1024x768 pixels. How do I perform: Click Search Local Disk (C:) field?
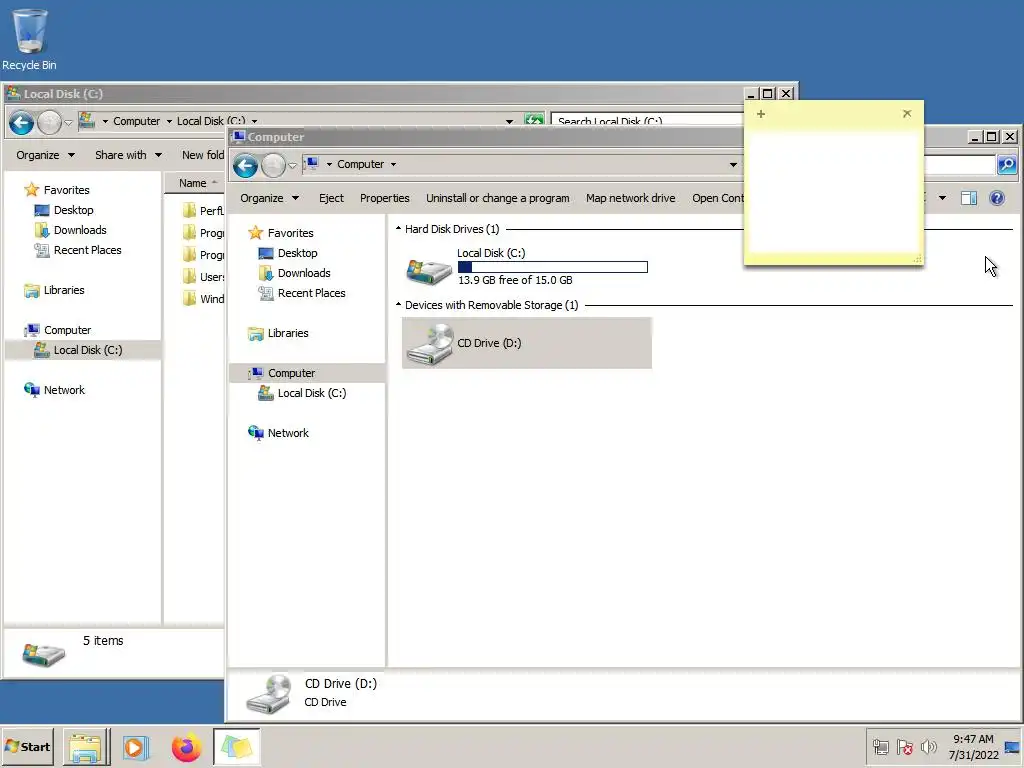click(x=648, y=120)
